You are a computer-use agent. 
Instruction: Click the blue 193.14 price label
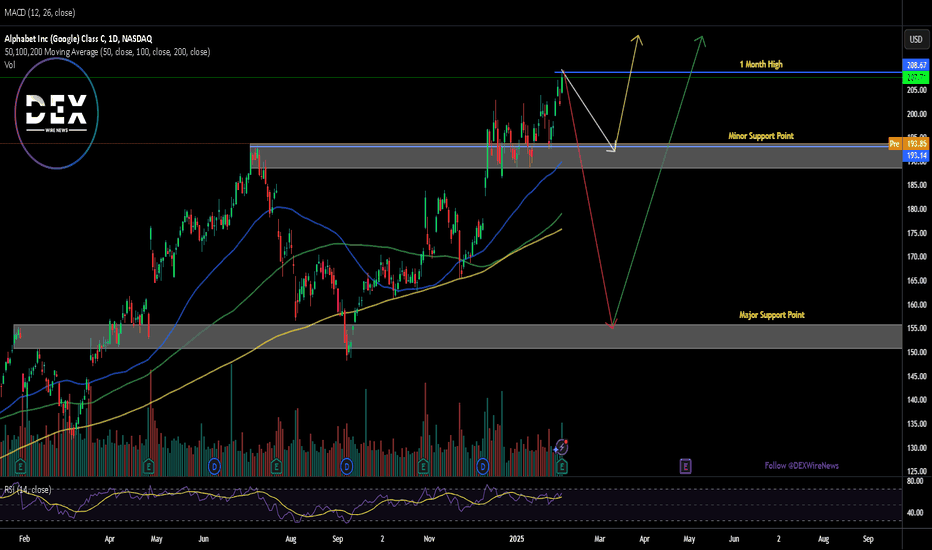point(916,156)
